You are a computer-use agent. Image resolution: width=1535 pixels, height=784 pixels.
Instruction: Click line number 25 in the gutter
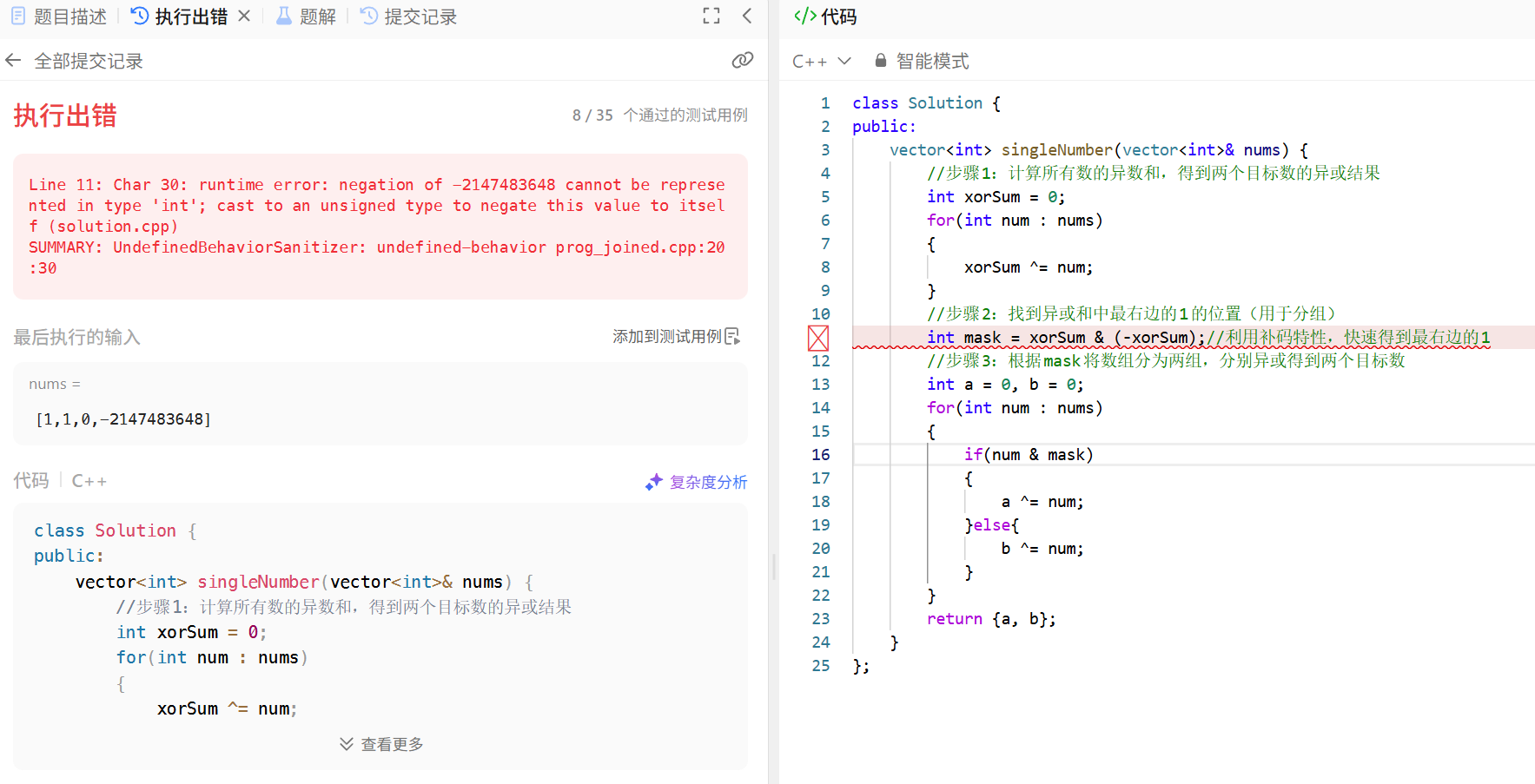coord(821,666)
